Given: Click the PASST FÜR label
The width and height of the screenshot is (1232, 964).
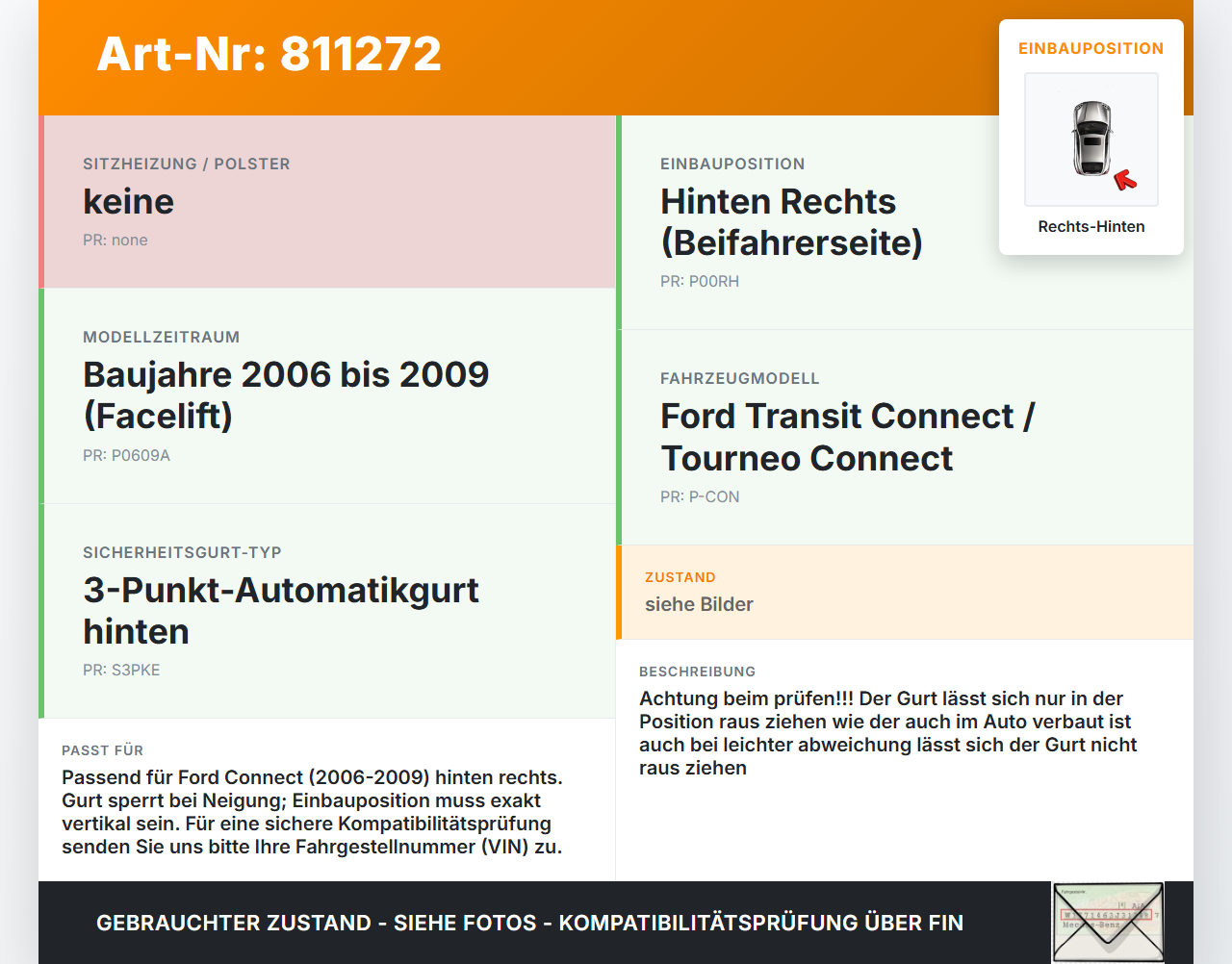Looking at the screenshot, I should coord(103,751).
